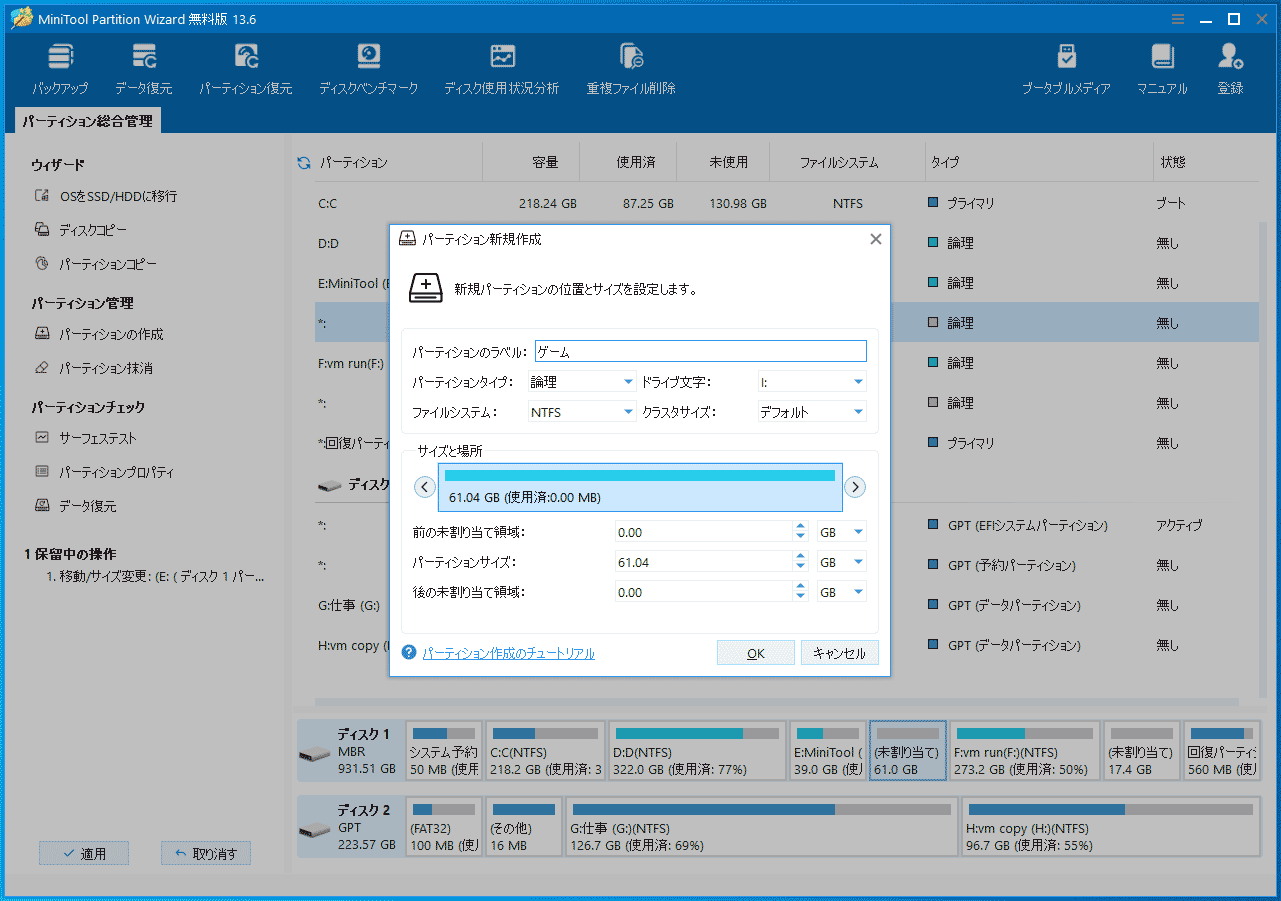Select 61.0 GB unallocated block on map
The height and width of the screenshot is (901, 1281).
click(908, 751)
